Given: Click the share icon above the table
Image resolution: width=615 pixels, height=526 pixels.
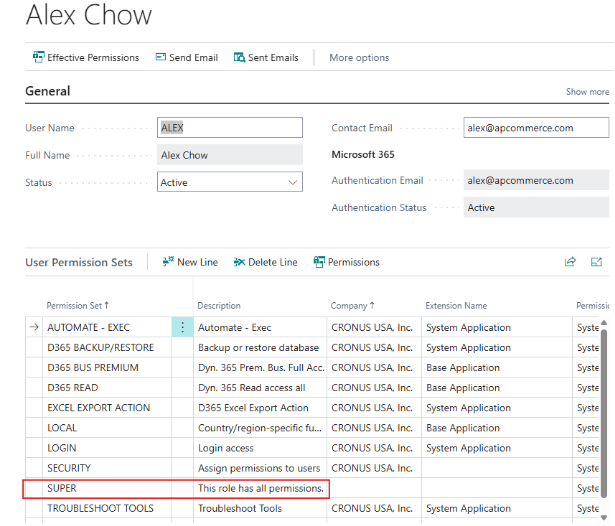Looking at the screenshot, I should click(x=570, y=262).
